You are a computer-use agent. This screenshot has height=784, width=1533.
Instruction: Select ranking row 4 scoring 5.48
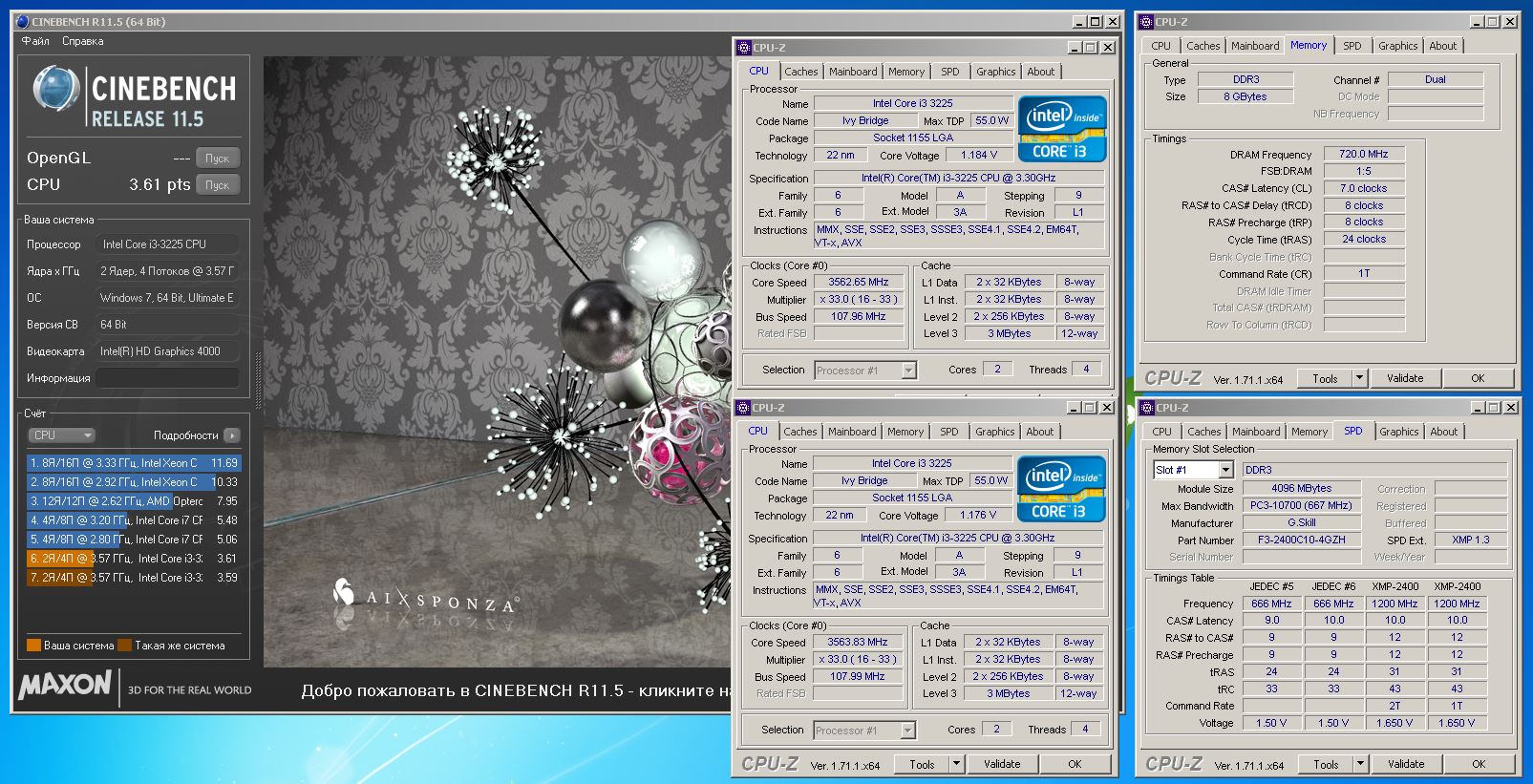point(134,520)
